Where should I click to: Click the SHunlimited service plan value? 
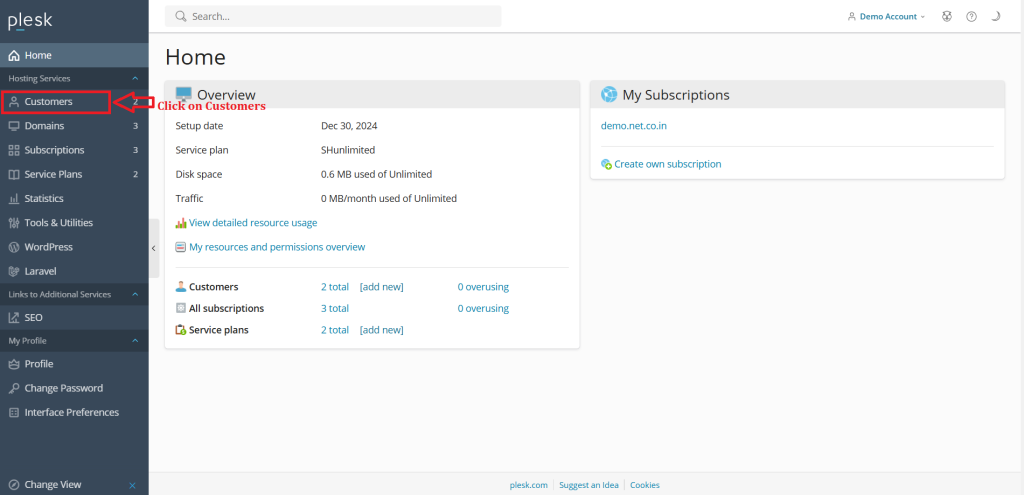pos(348,150)
